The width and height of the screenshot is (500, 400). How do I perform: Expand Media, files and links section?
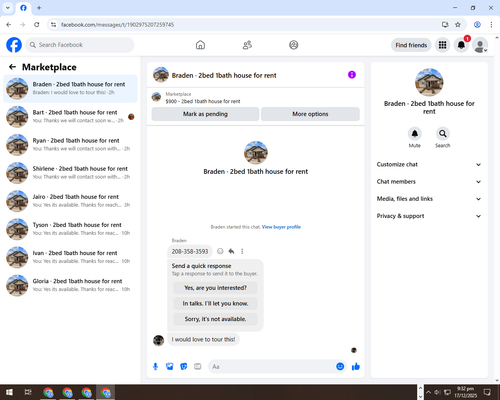point(429,199)
